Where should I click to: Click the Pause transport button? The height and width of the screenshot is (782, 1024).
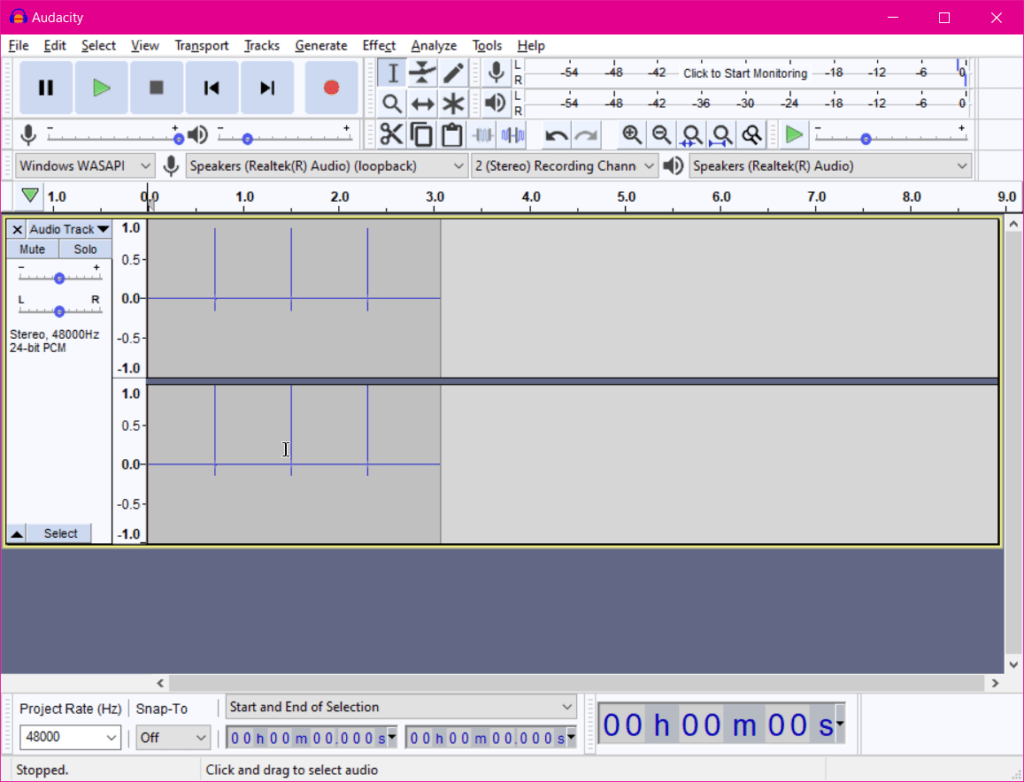tap(46, 88)
